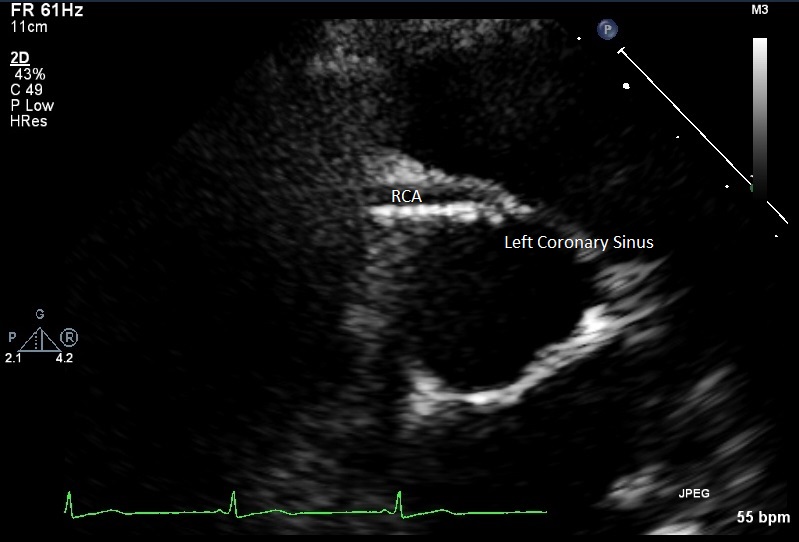Click the sector triangle icon under G
The height and width of the screenshot is (542, 799).
tap(40, 338)
